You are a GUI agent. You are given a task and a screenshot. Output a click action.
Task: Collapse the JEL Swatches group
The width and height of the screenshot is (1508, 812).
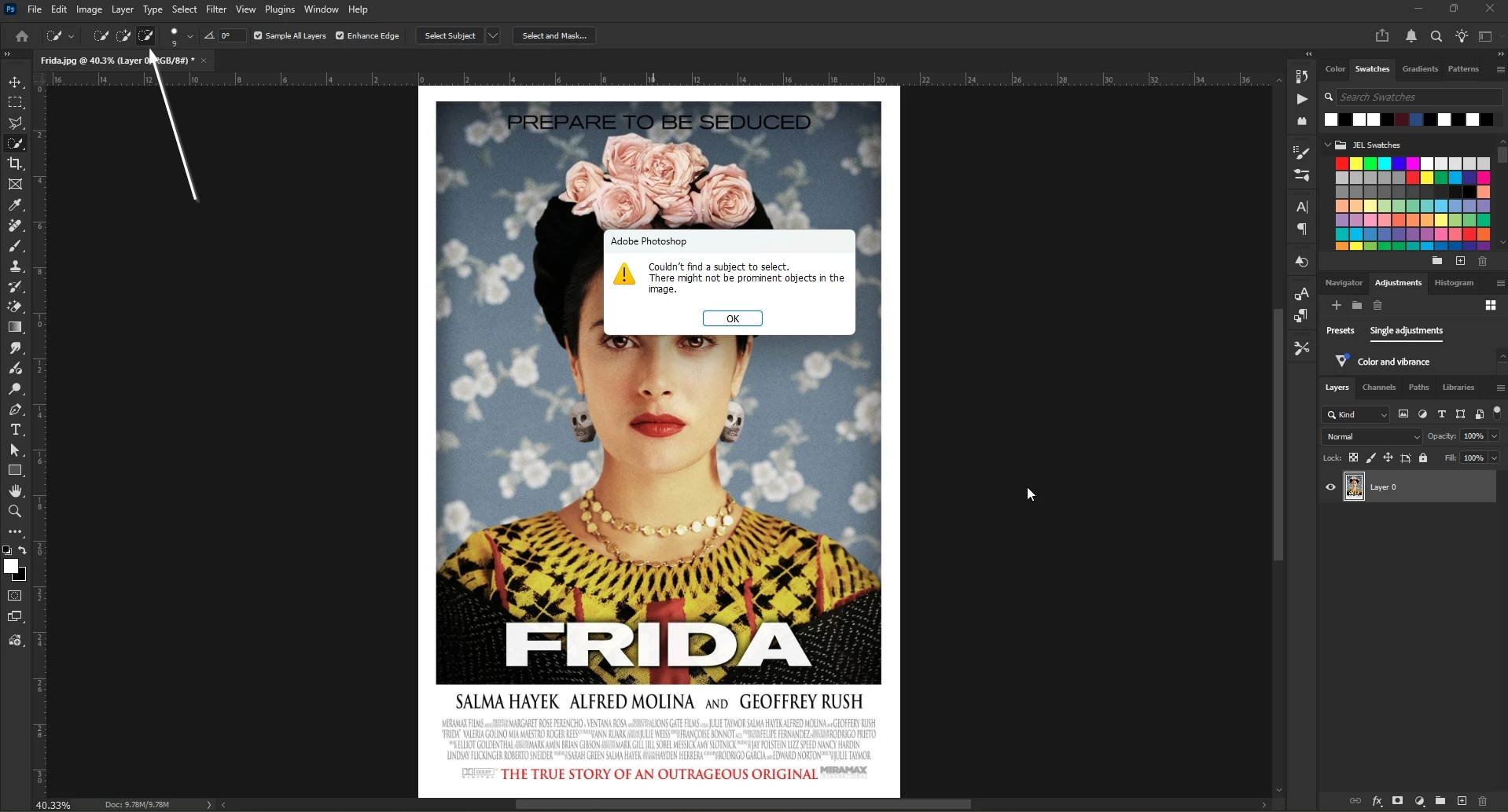pyautogui.click(x=1328, y=145)
